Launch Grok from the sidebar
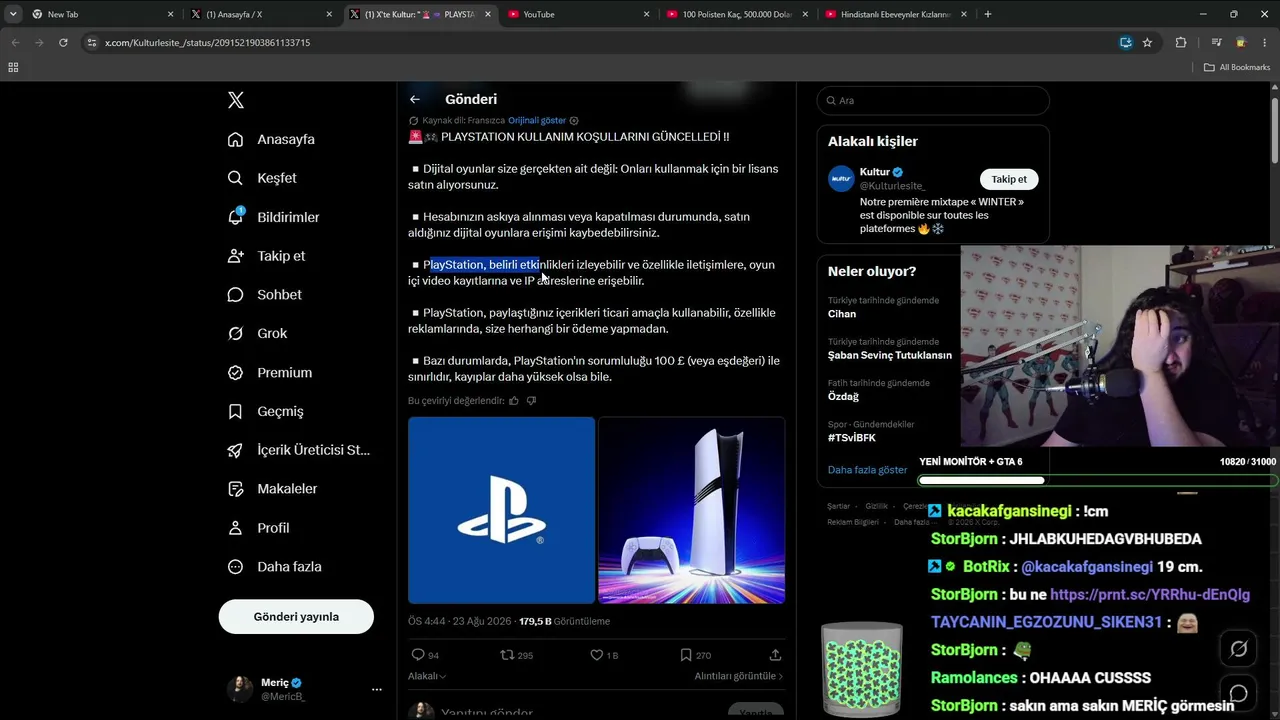This screenshot has width=1280, height=720. [x=257, y=333]
